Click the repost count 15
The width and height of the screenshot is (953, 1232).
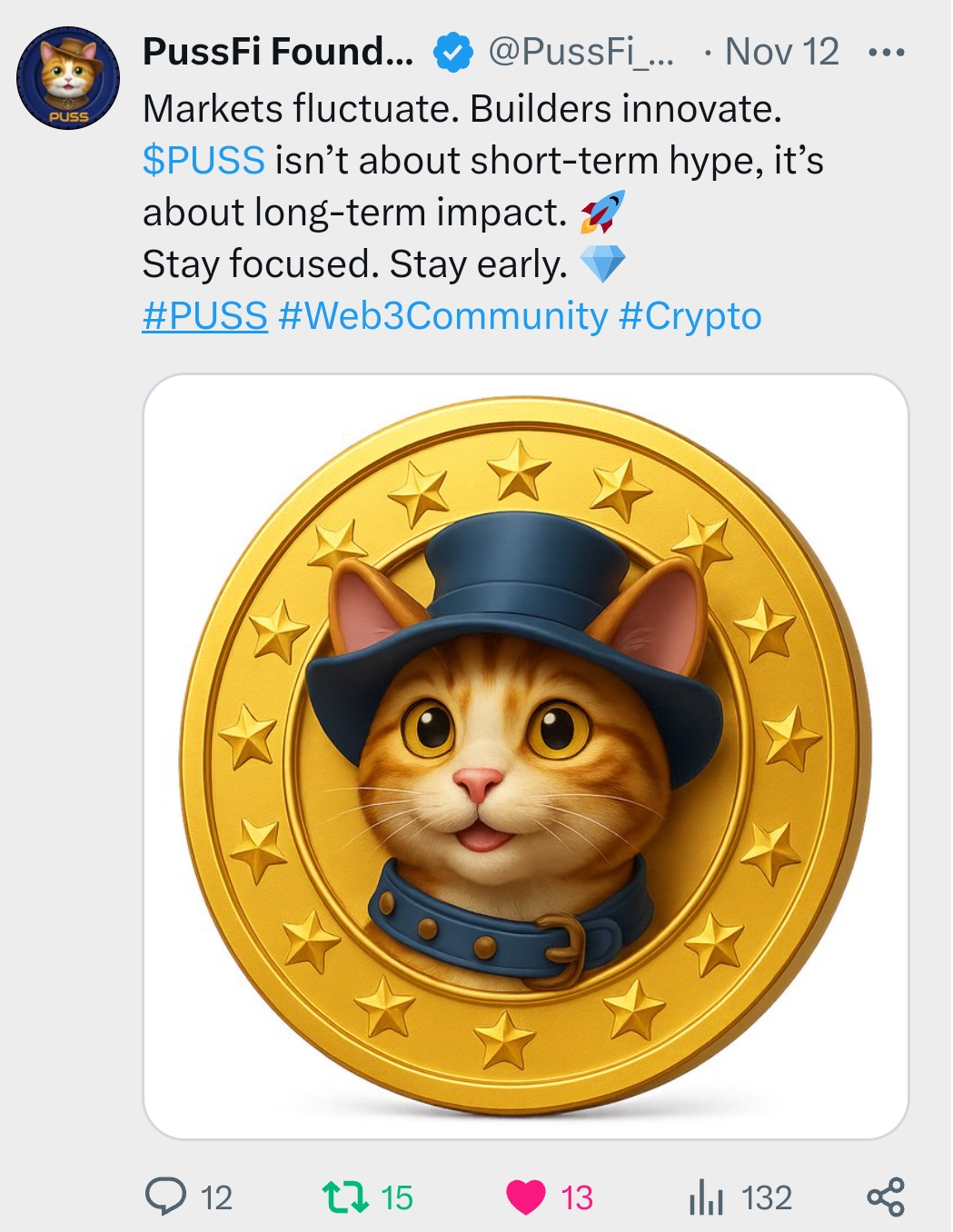click(x=397, y=1197)
